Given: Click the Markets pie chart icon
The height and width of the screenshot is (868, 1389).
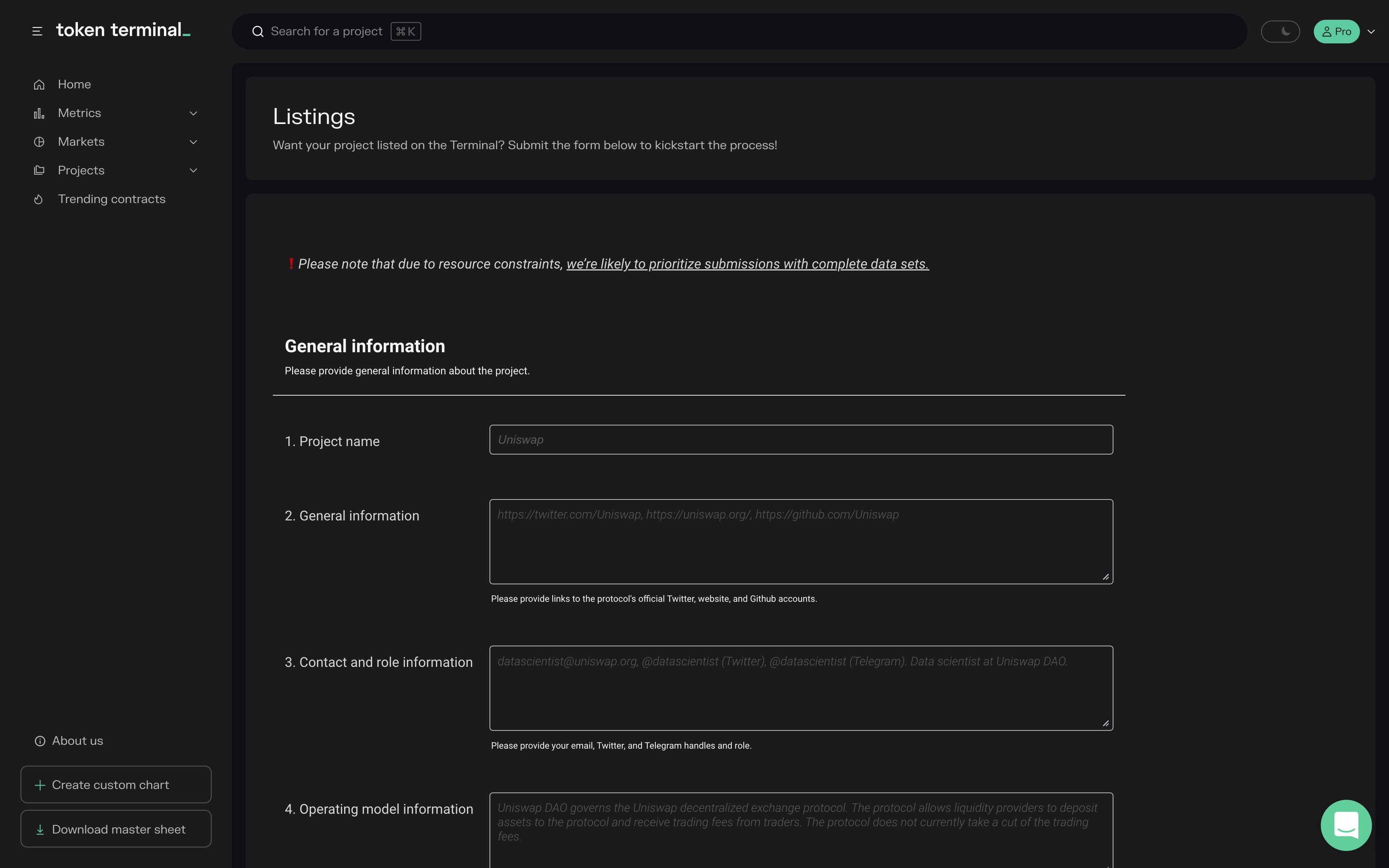Looking at the screenshot, I should (x=38, y=141).
